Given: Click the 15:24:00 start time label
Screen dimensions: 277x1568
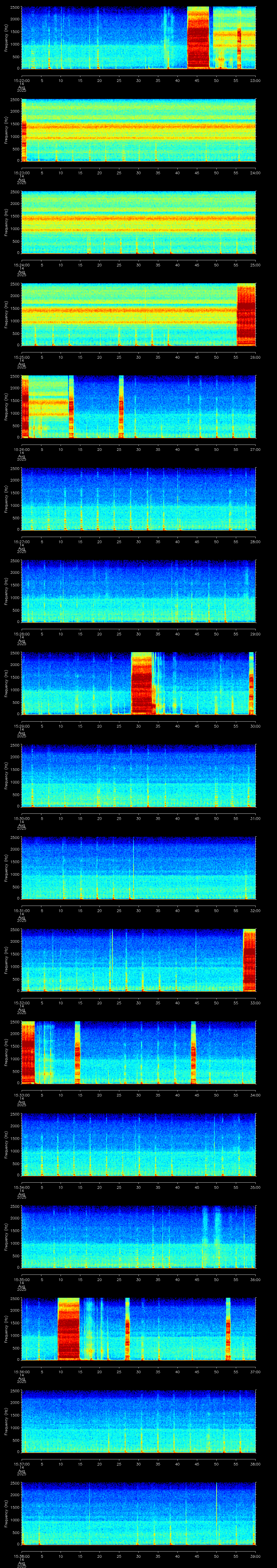Looking at the screenshot, I should (x=21, y=265).
